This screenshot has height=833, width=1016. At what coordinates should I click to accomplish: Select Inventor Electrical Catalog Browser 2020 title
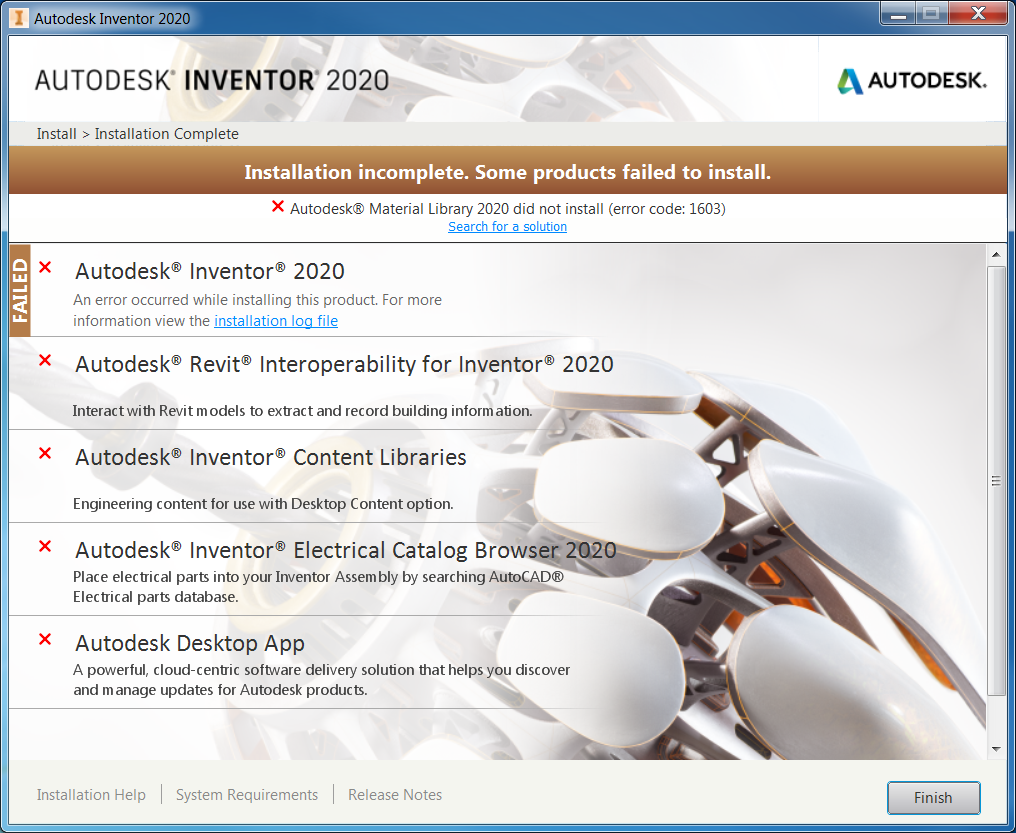click(x=345, y=550)
